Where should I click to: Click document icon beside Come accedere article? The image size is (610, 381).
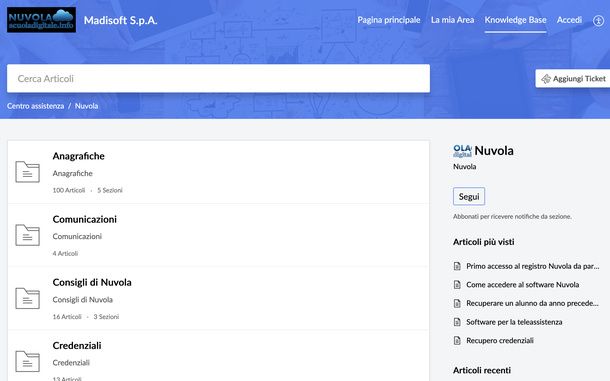457,285
